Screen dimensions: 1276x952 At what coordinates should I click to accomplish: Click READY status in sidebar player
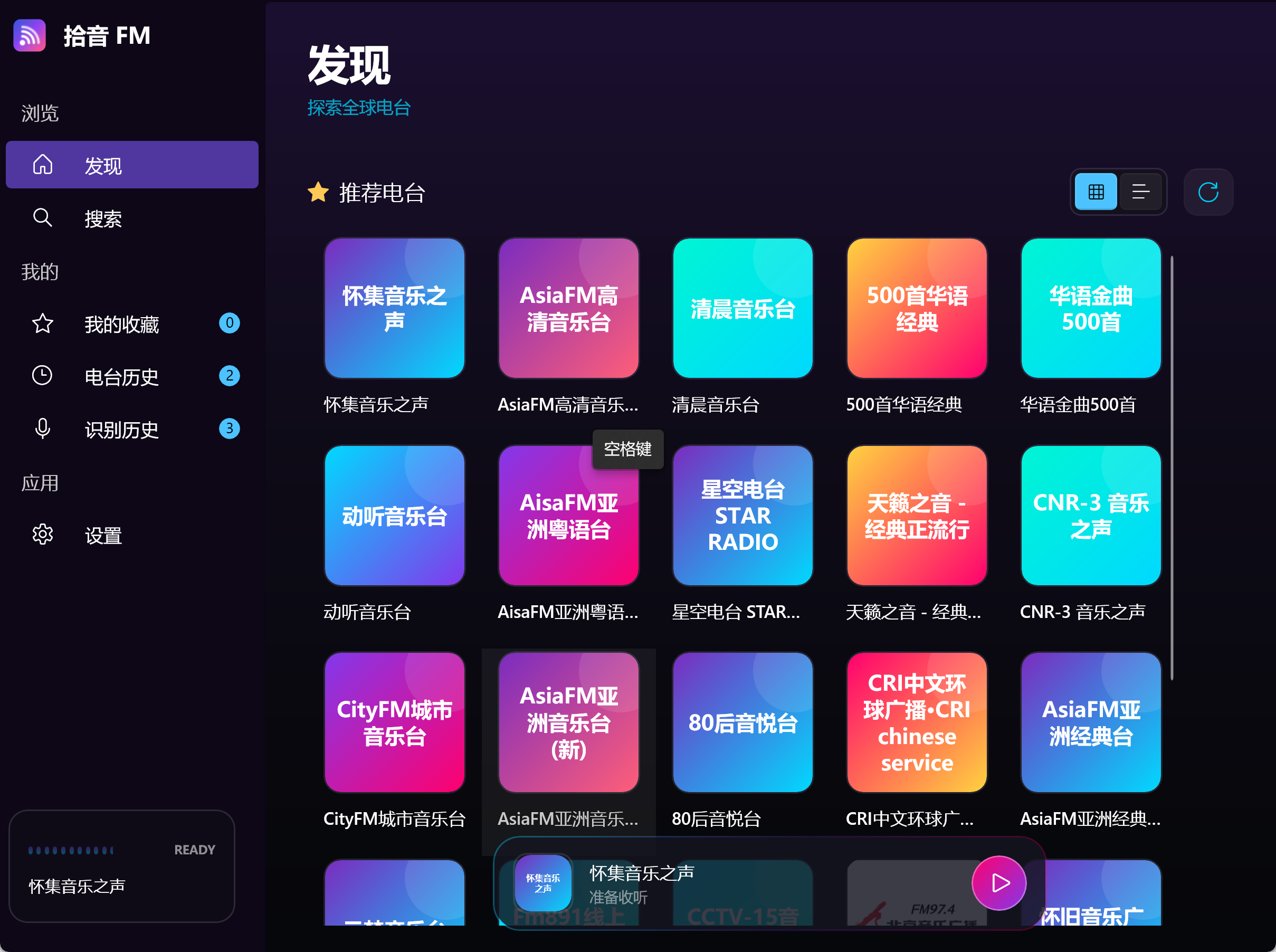tap(194, 850)
